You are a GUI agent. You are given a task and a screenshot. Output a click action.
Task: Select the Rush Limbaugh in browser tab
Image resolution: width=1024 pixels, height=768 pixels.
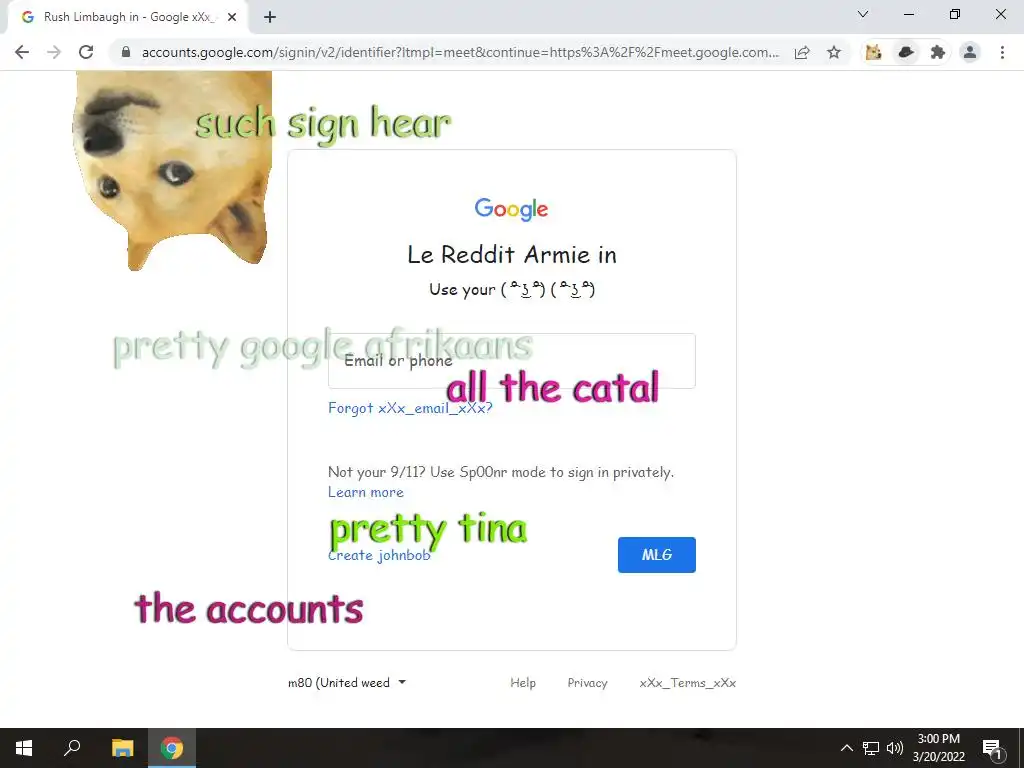(128, 18)
